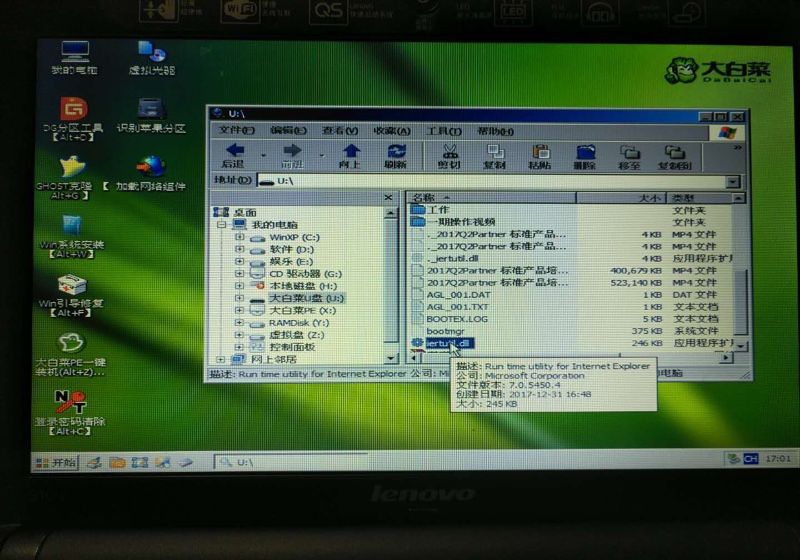The width and height of the screenshot is (800, 560).
Task: Go up with 向上 toolbar button
Action: pyautogui.click(x=351, y=156)
